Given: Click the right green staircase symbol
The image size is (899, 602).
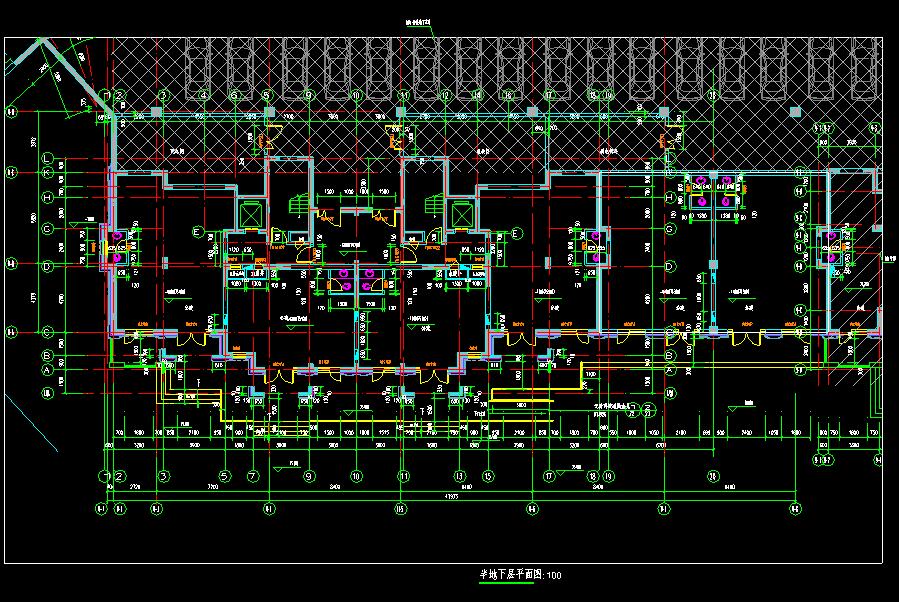Looking at the screenshot, I should 433,205.
